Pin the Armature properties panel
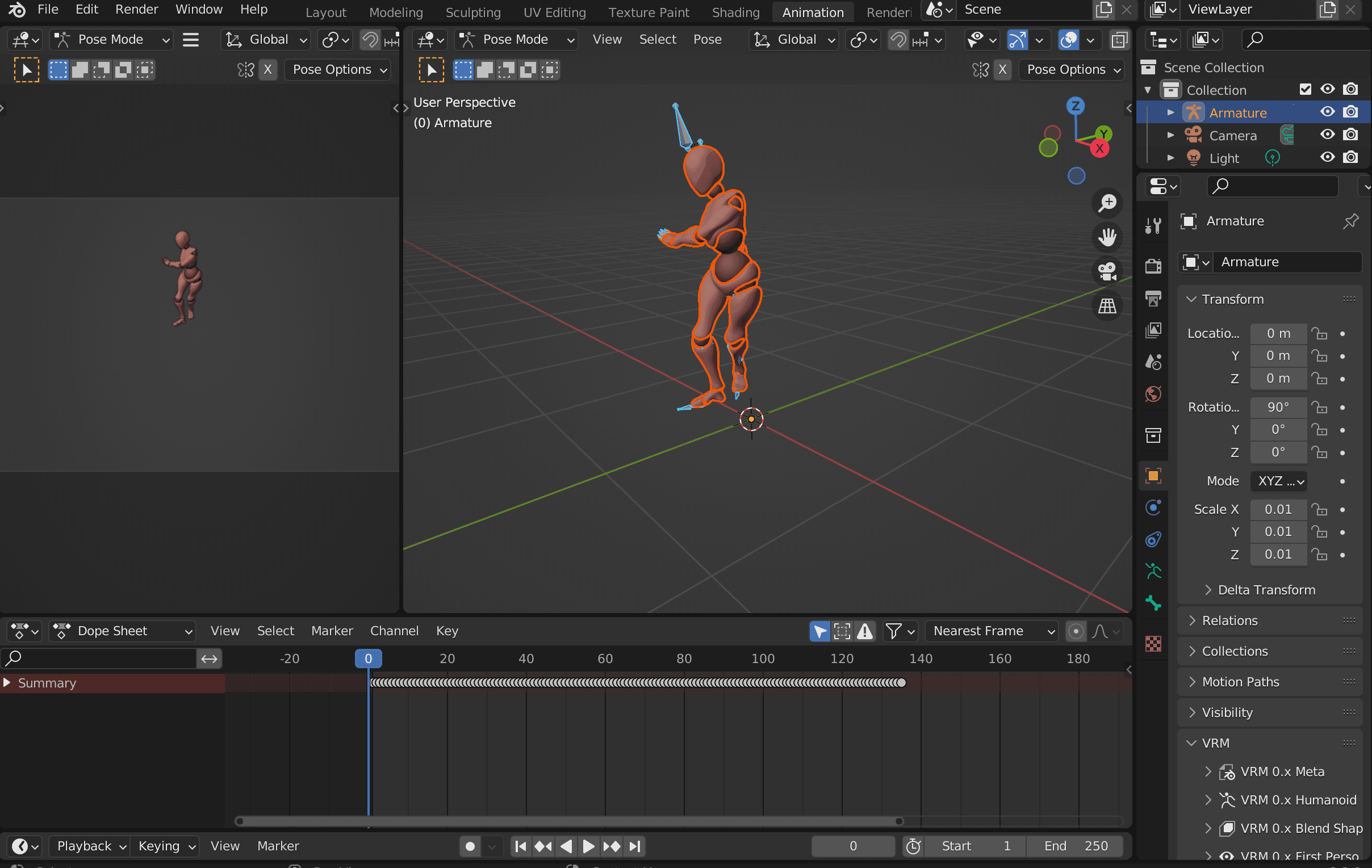This screenshot has height=868, width=1372. (1350, 221)
